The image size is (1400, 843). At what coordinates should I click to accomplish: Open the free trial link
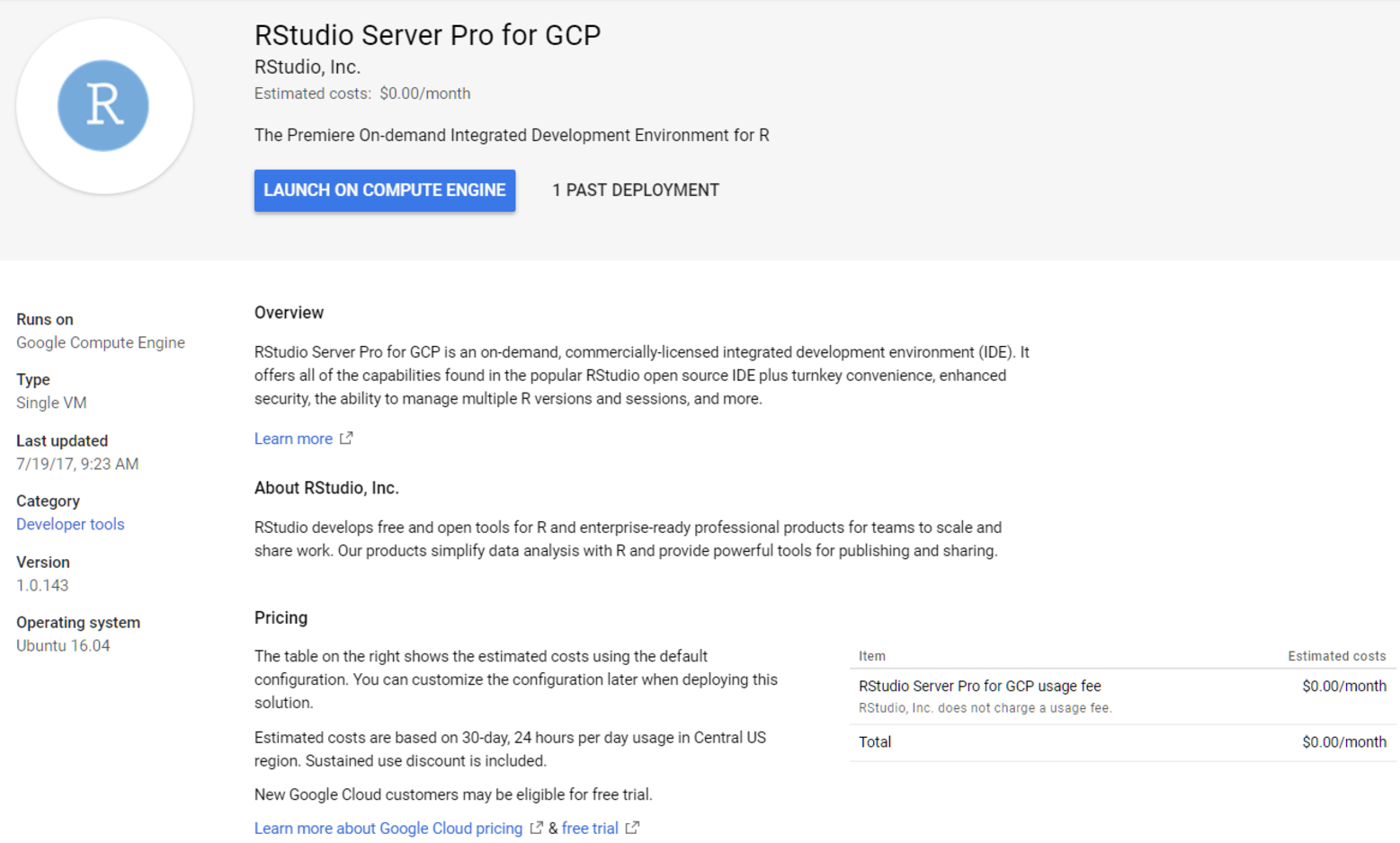click(x=590, y=829)
